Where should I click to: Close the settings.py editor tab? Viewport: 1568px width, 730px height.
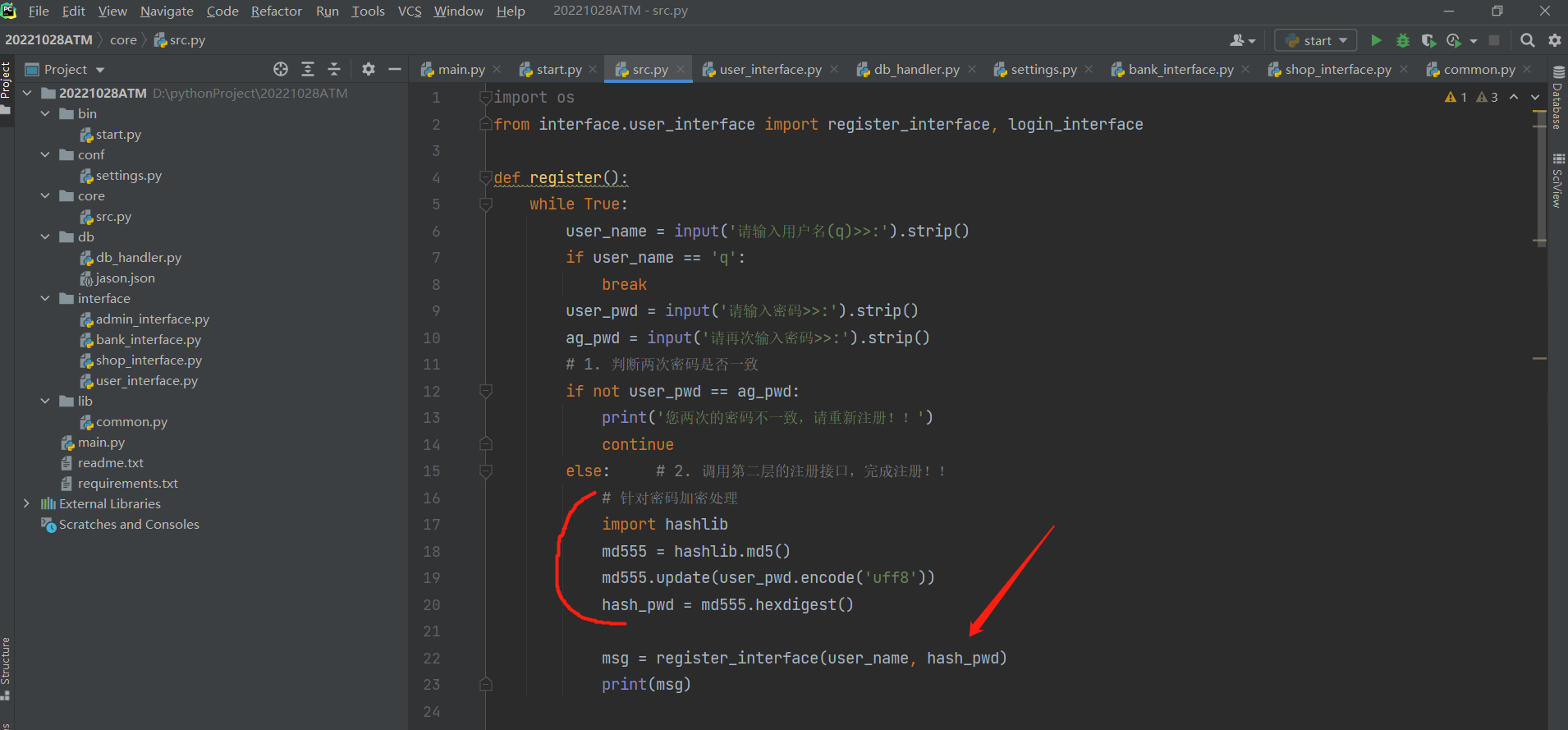pos(1089,70)
